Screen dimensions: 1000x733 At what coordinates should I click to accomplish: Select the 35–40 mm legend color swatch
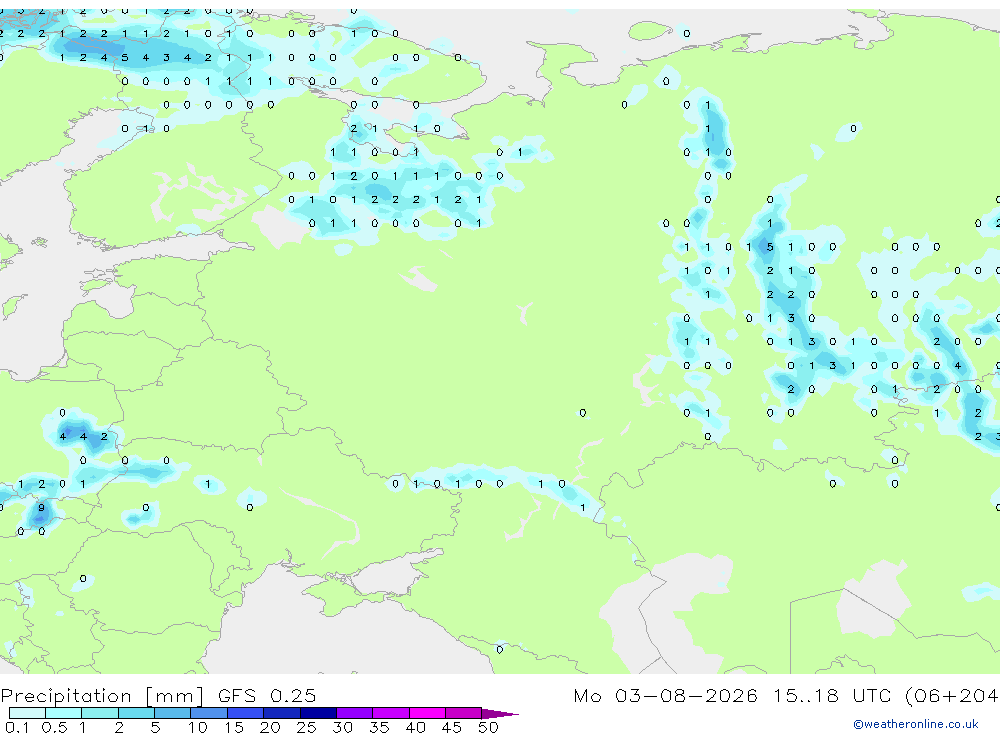click(x=391, y=713)
